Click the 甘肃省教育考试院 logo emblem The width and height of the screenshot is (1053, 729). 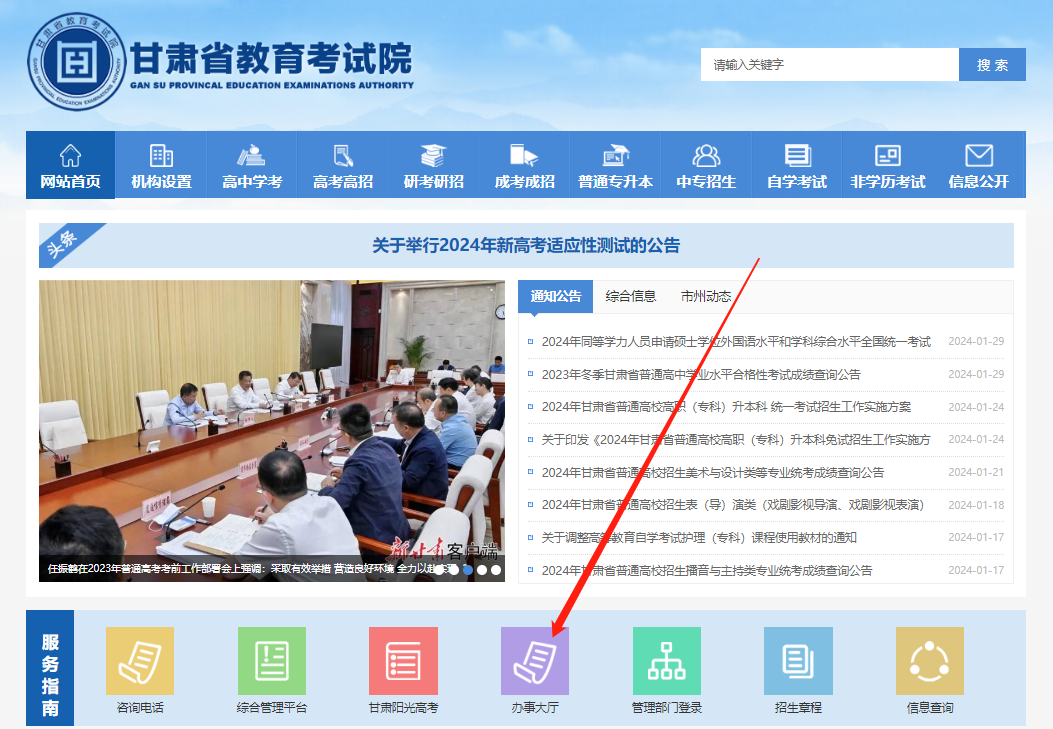[x=77, y=61]
